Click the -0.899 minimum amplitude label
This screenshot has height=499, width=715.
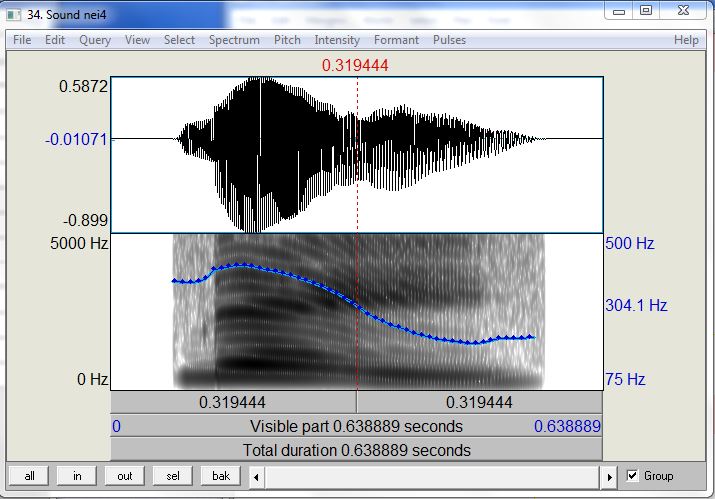pyautogui.click(x=85, y=220)
